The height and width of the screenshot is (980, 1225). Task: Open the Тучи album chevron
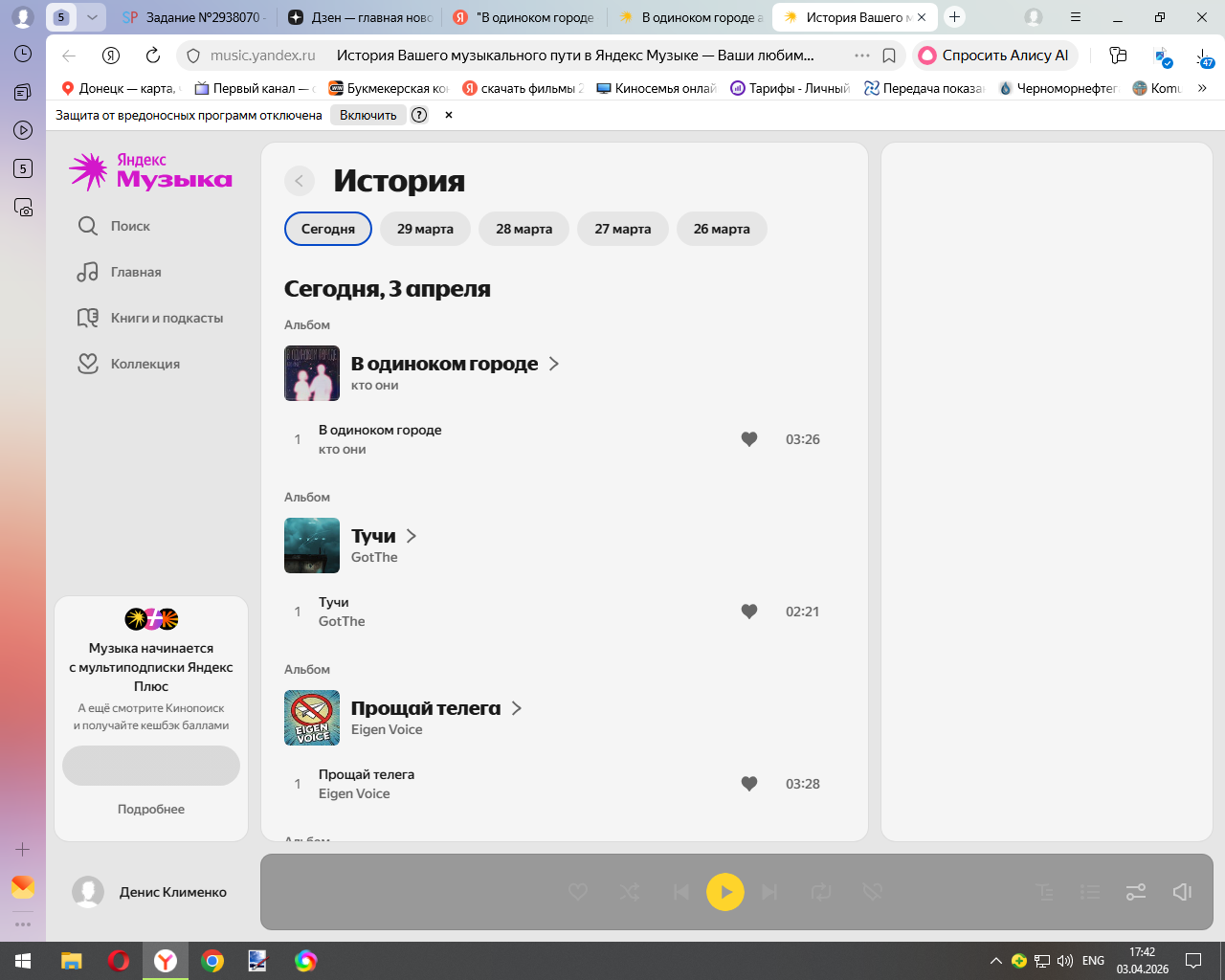point(412,536)
